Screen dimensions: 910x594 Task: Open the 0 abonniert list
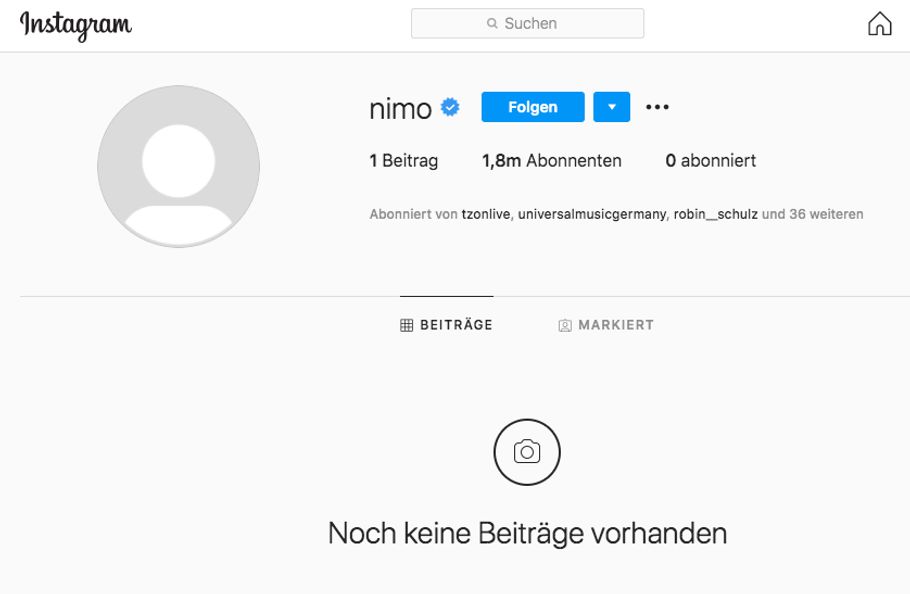pyautogui.click(x=710, y=161)
